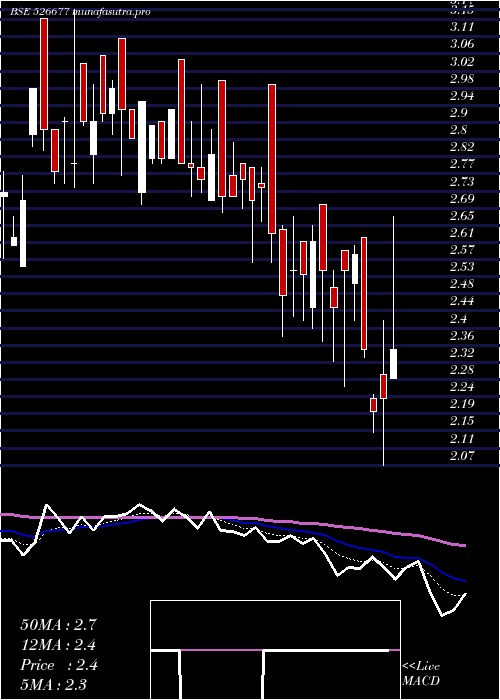
Task: Select the 2.24 axis value
Action: tap(462, 387)
